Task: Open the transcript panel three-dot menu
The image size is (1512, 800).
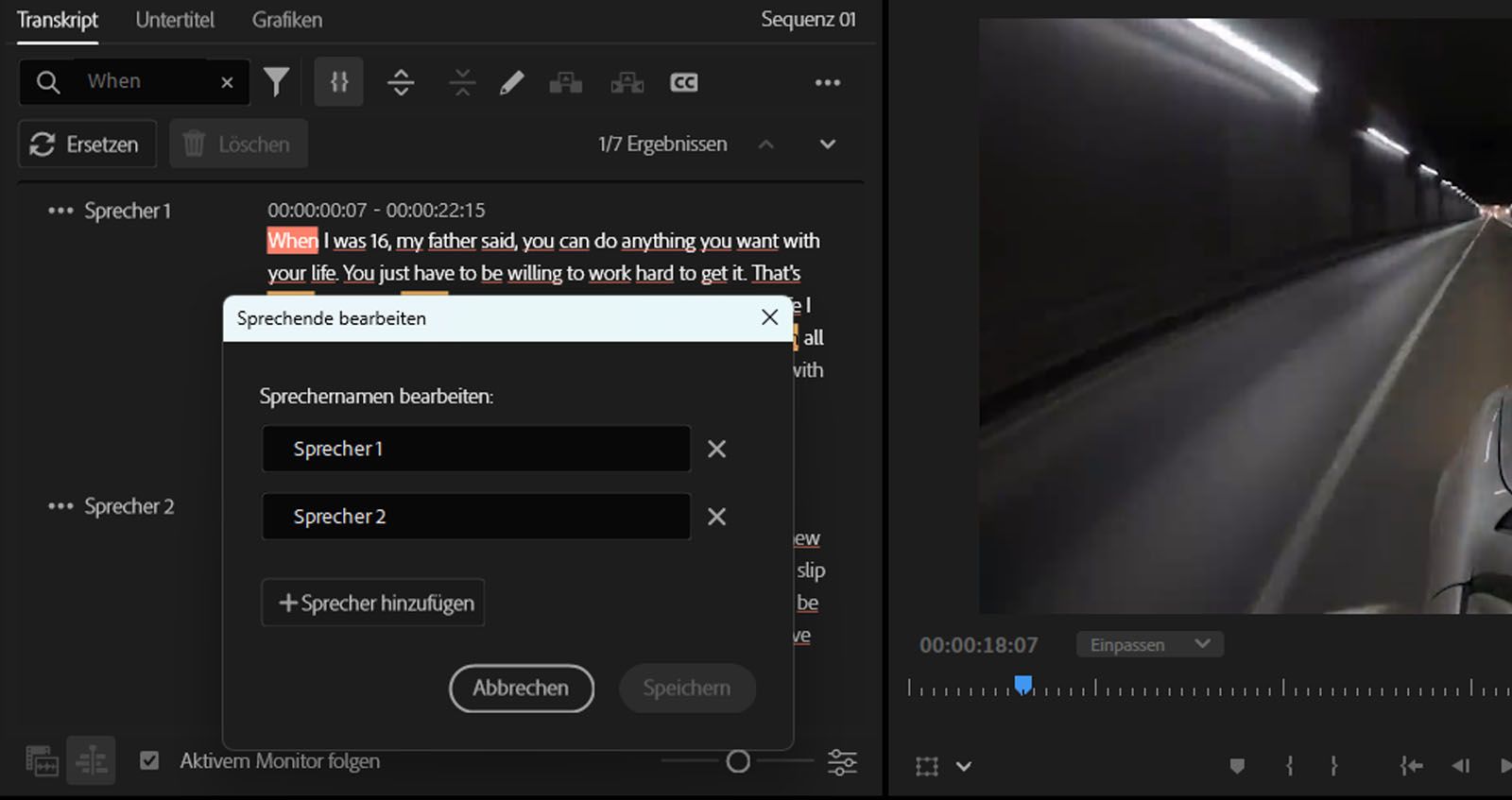Action: click(x=828, y=83)
